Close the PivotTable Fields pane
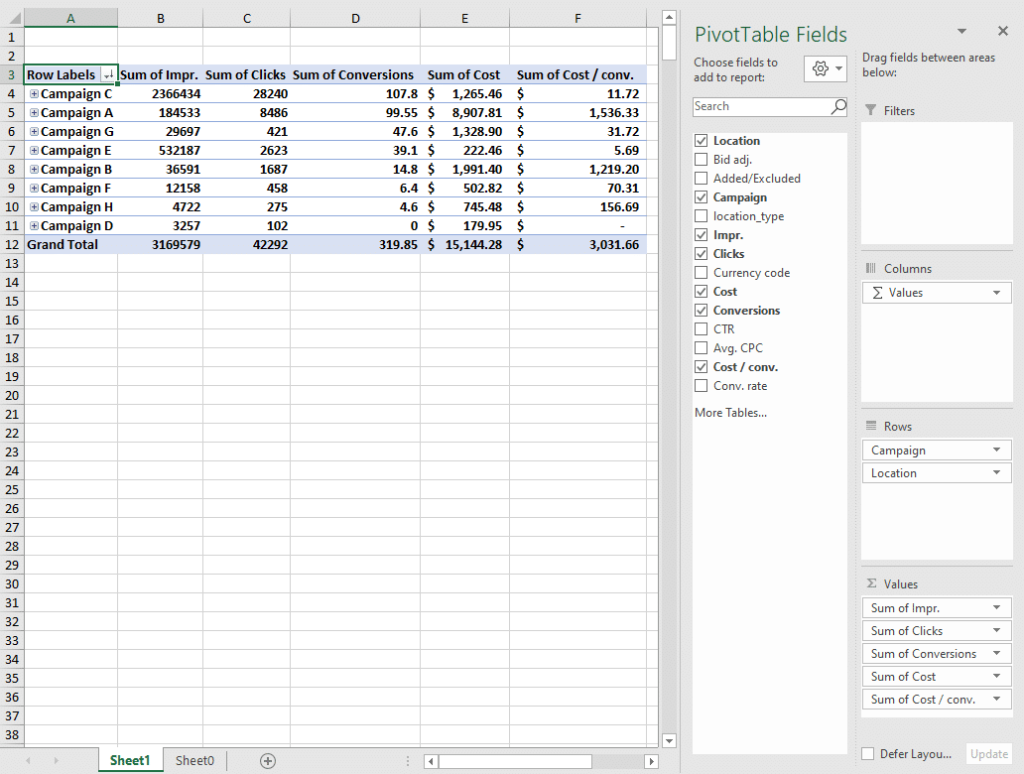This screenshot has height=774, width=1024. tap(1004, 31)
